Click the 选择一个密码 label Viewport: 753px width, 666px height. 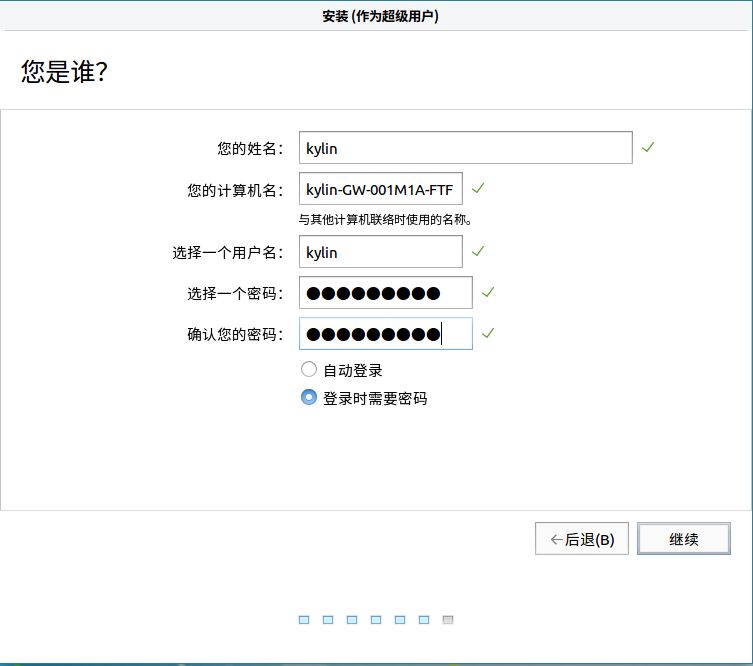[x=235, y=293]
